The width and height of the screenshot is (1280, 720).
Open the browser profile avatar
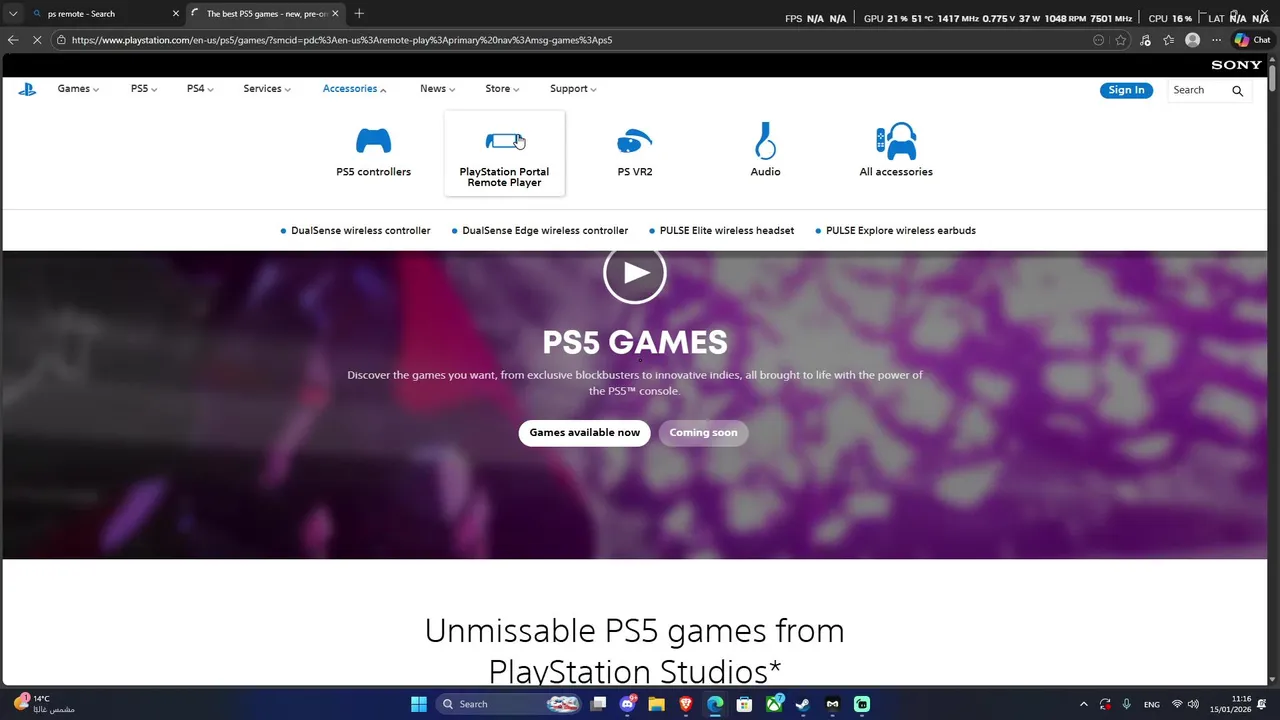coord(1192,40)
